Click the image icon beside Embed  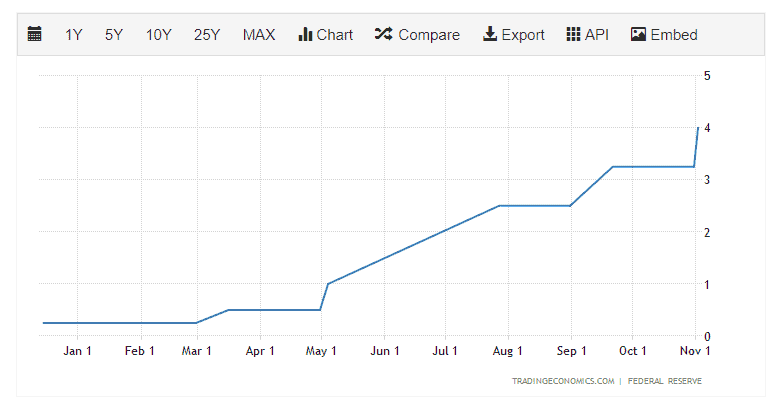click(x=638, y=35)
